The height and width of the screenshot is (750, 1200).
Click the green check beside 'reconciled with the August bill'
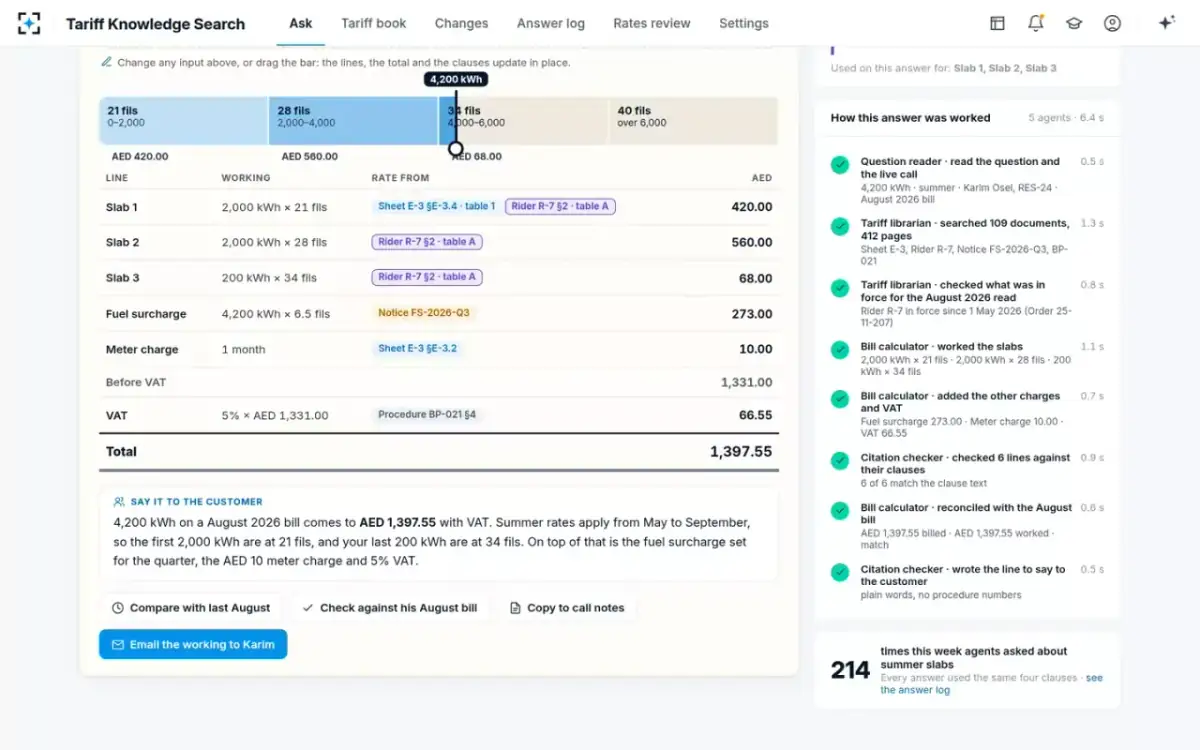pos(840,510)
